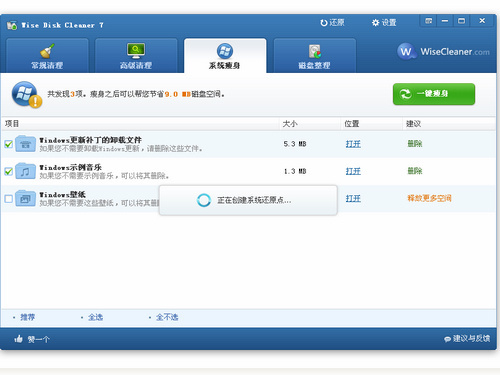Click the compact mode window button
The height and width of the screenshot is (375, 500).
coord(429,21)
